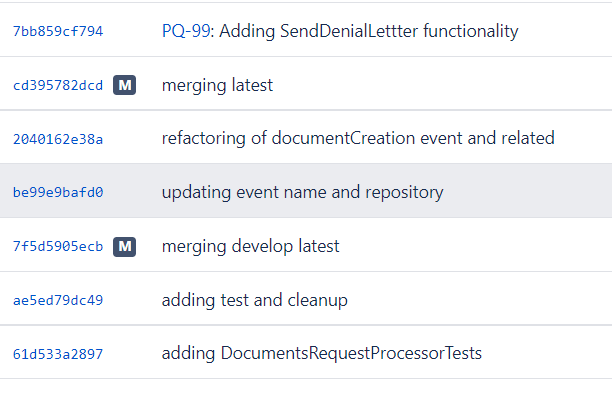Click 'refactoring of documentCreation event and related' message
612x394 pixels.
358,139
